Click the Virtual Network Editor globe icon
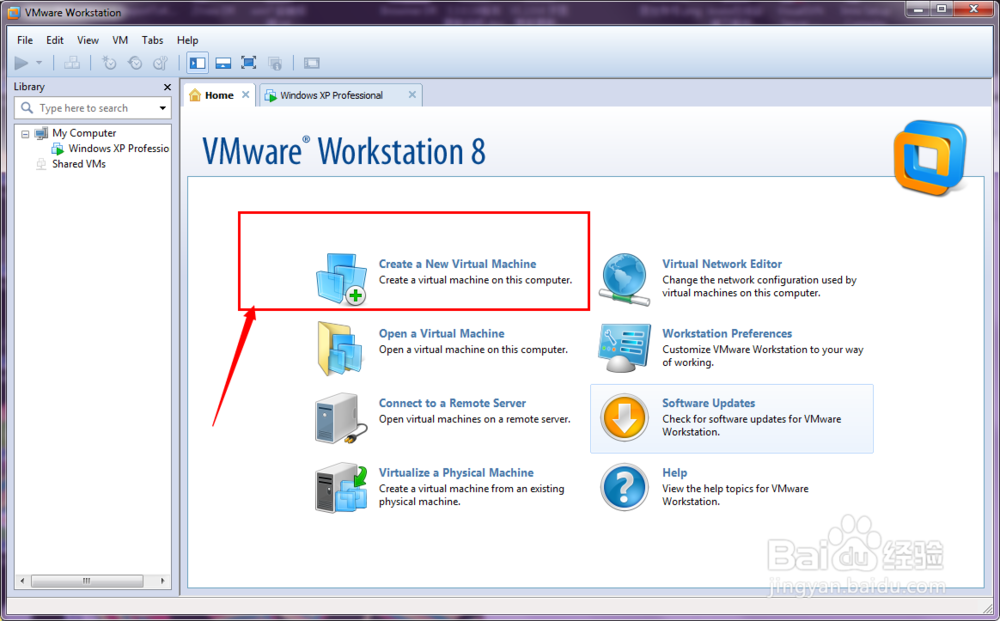Viewport: 1000px width, 621px height. coord(624,279)
